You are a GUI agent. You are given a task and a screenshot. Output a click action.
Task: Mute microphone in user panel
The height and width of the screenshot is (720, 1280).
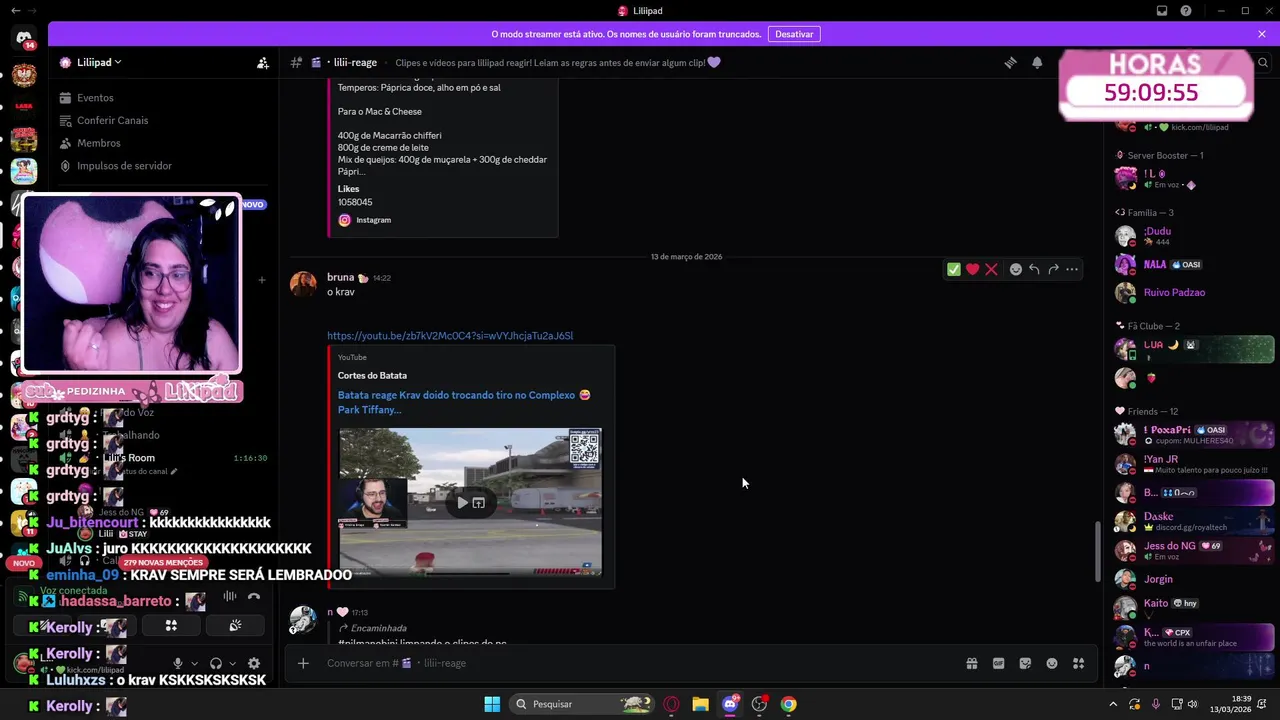(178, 663)
